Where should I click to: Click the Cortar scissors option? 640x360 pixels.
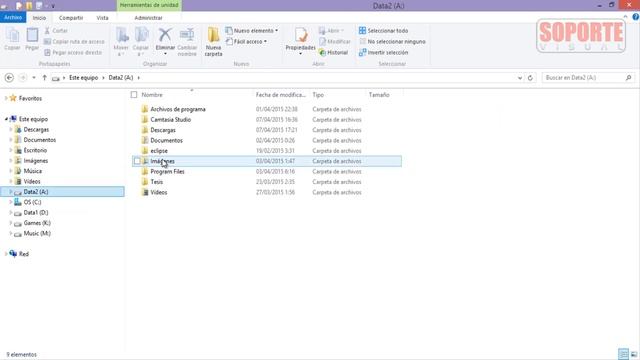click(x=56, y=31)
